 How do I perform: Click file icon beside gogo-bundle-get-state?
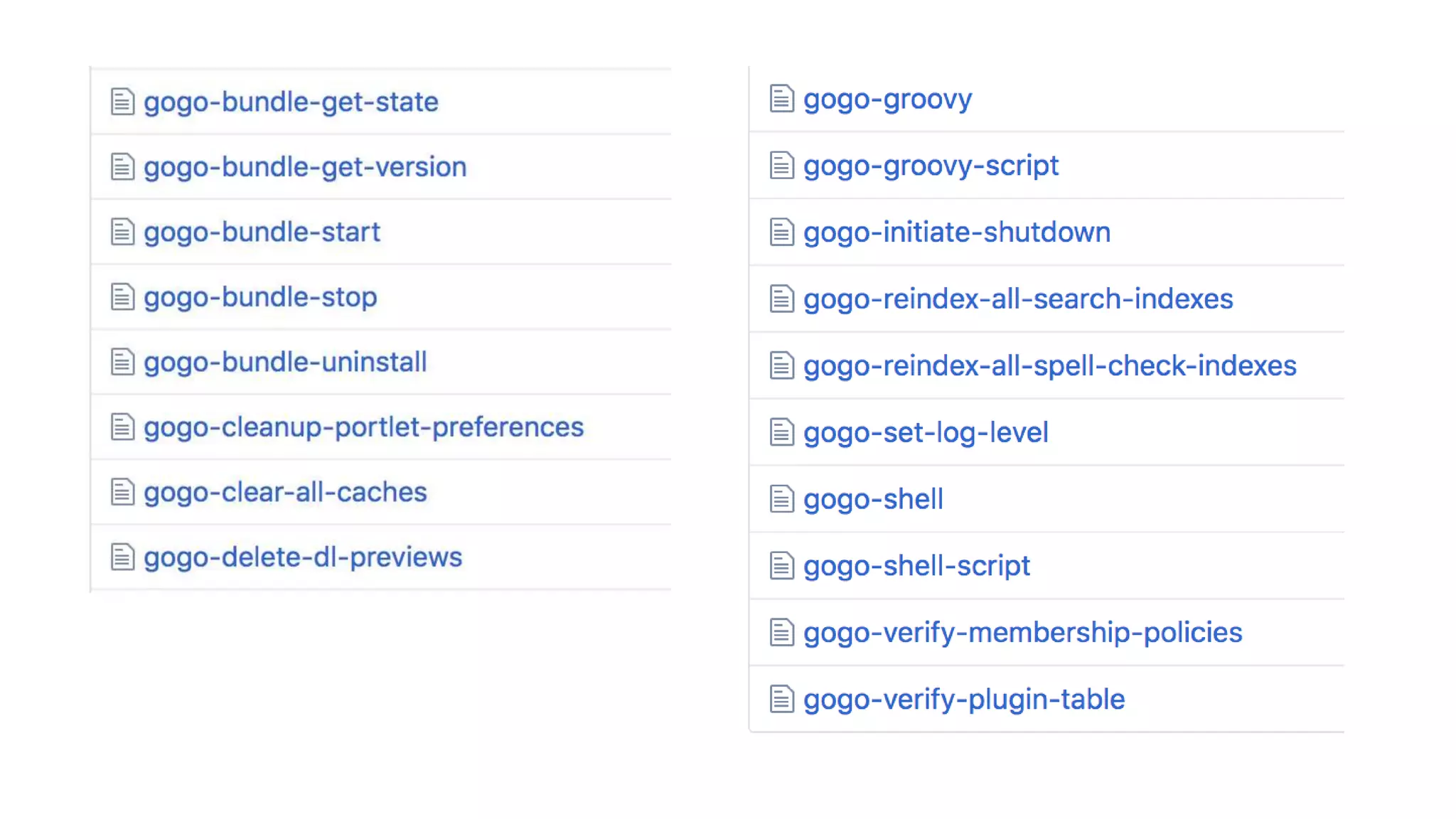[x=122, y=102]
